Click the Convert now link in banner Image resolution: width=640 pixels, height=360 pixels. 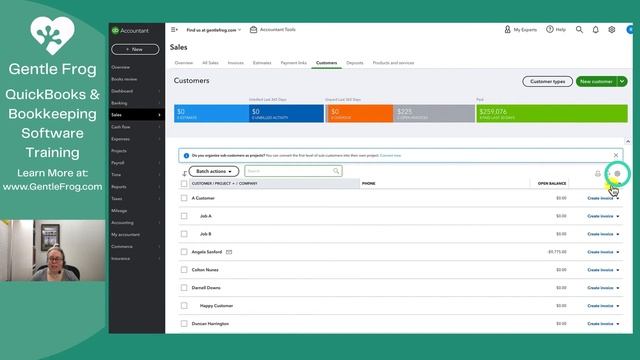(390, 156)
